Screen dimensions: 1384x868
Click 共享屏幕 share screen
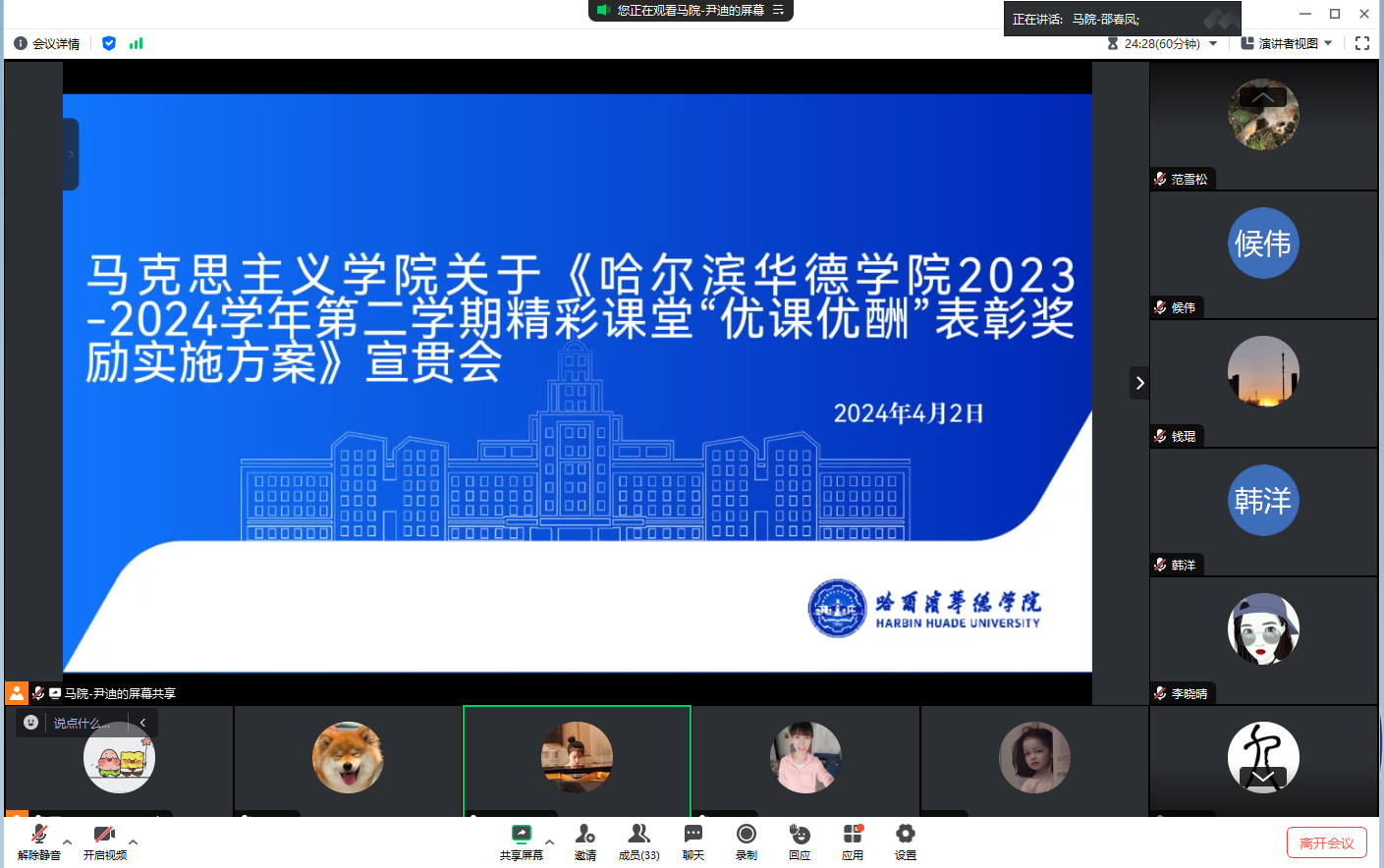(x=521, y=841)
